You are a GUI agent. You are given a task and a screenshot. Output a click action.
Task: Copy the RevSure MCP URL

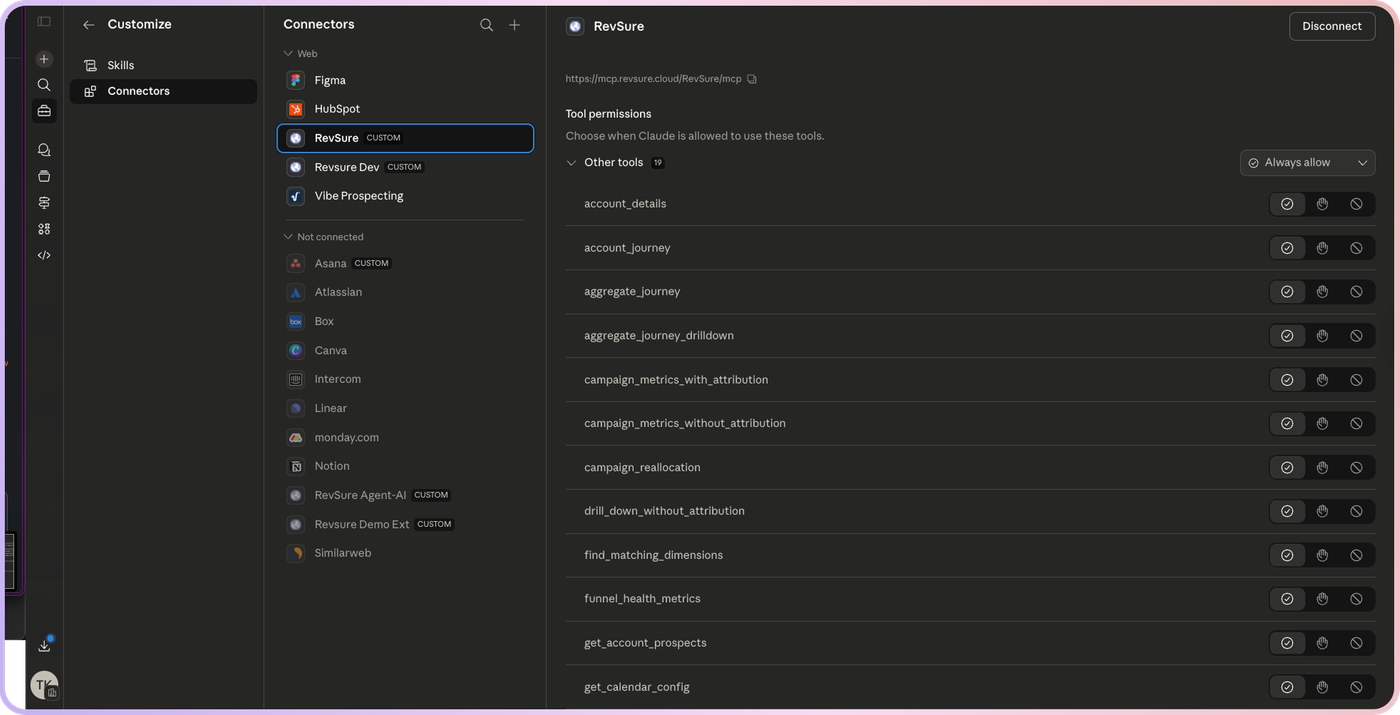point(752,79)
